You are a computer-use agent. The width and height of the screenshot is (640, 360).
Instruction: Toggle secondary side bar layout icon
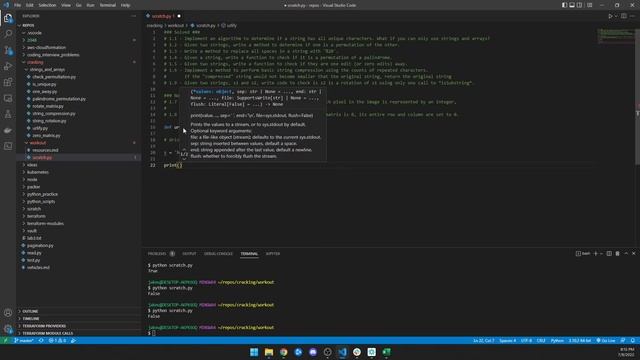click(x=580, y=5)
